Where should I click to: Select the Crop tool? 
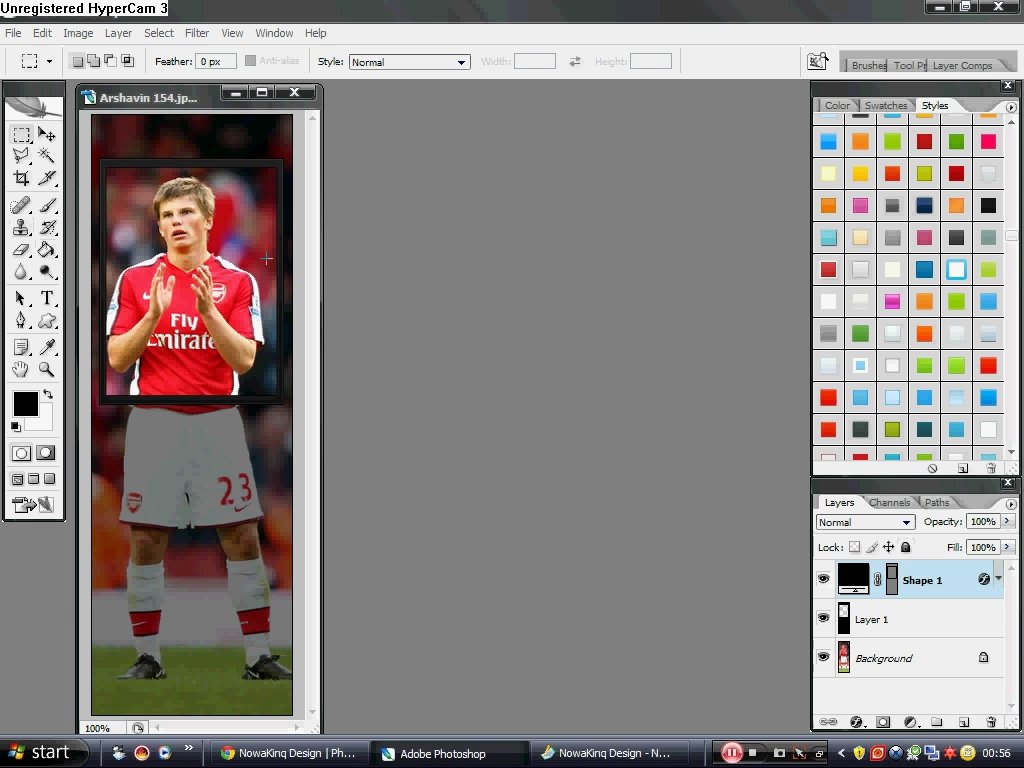[x=22, y=178]
